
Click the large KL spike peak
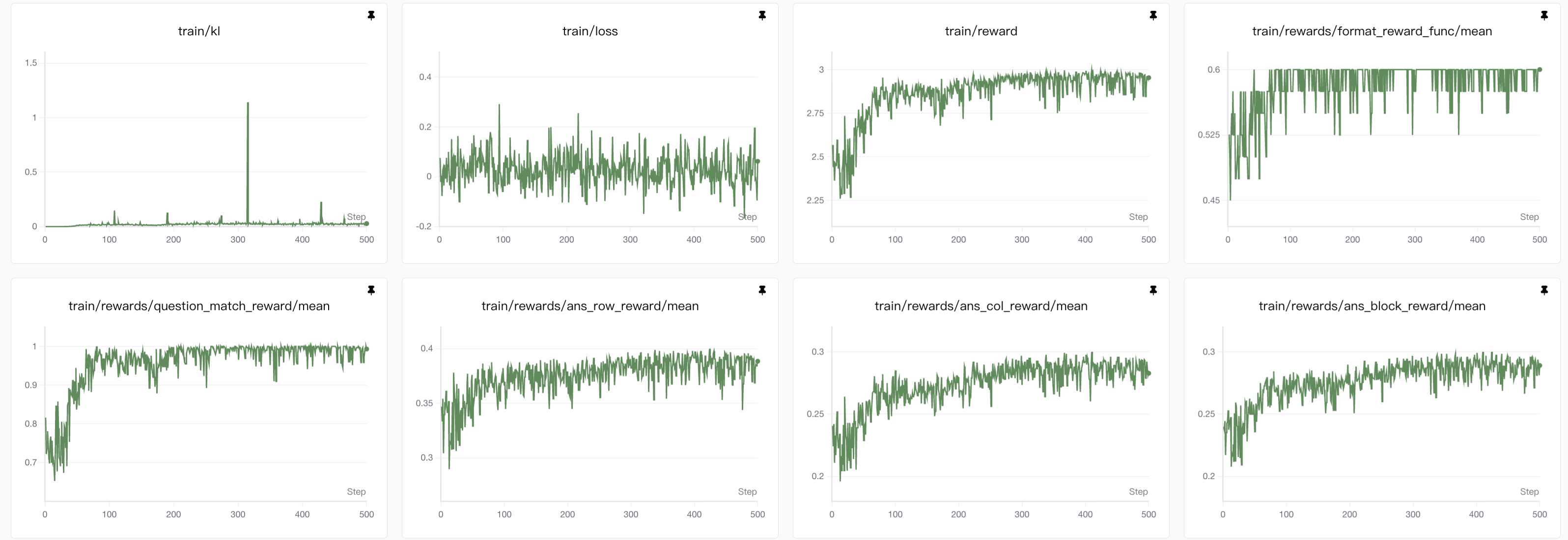248,104
